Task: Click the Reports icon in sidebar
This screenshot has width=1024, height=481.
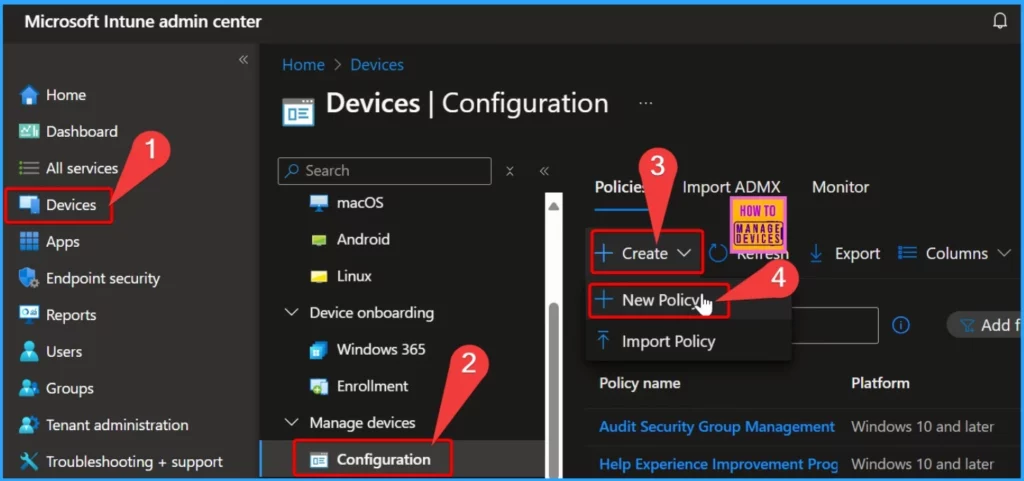Action: 29,315
